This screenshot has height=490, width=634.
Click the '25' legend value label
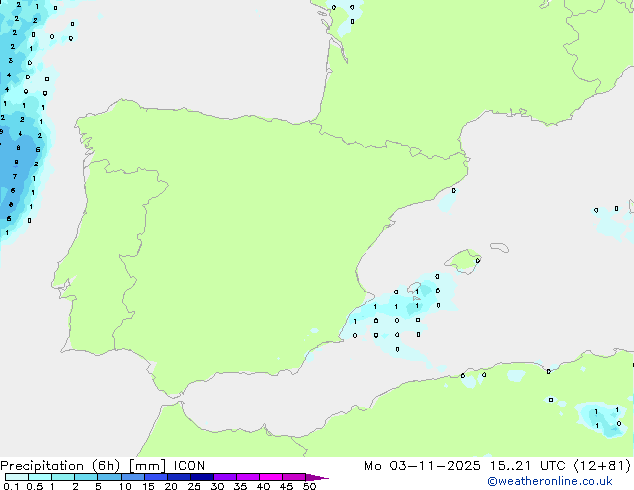pyautogui.click(x=194, y=486)
